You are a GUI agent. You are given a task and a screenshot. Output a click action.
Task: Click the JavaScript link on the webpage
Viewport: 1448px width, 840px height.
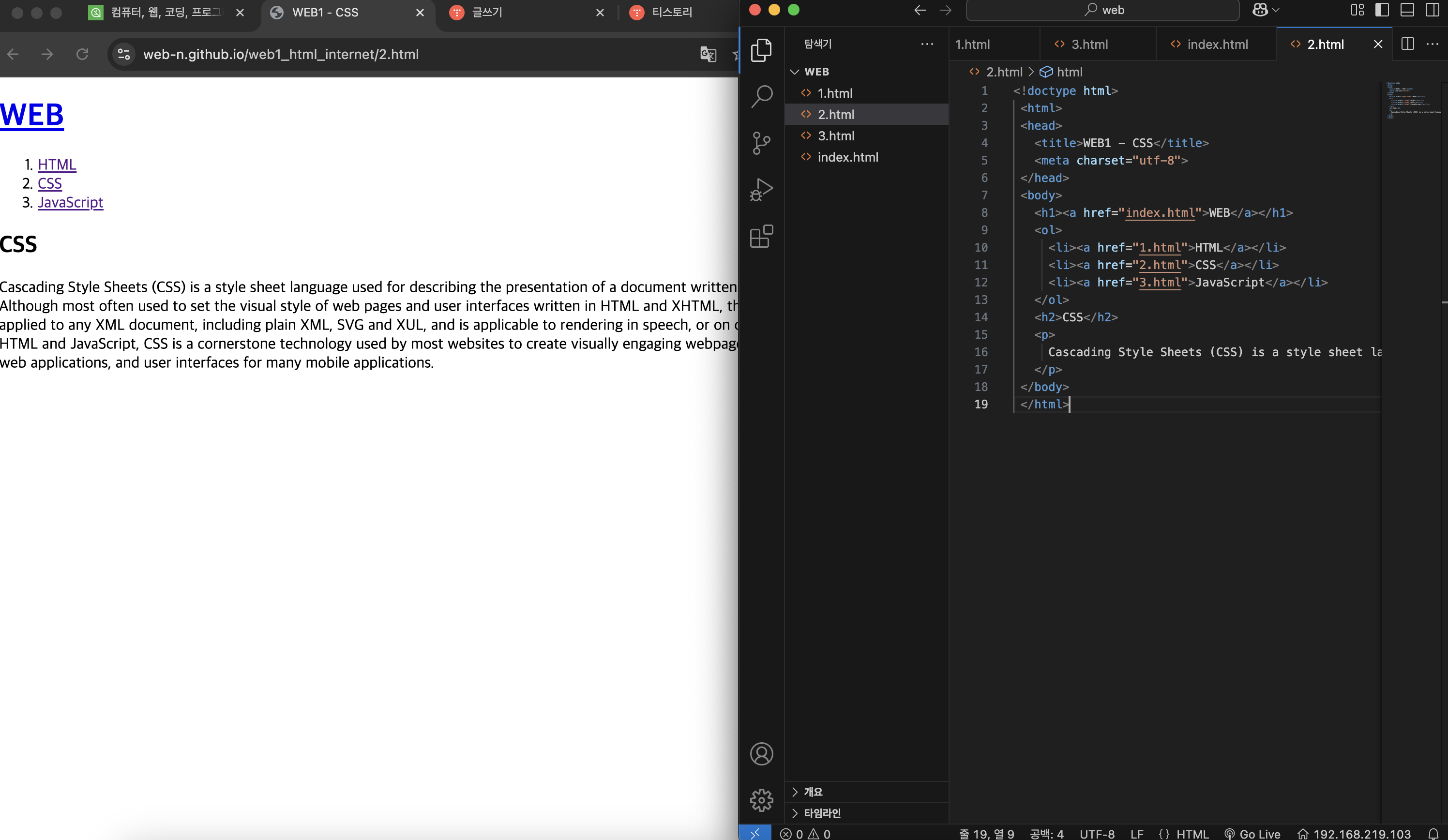70,202
